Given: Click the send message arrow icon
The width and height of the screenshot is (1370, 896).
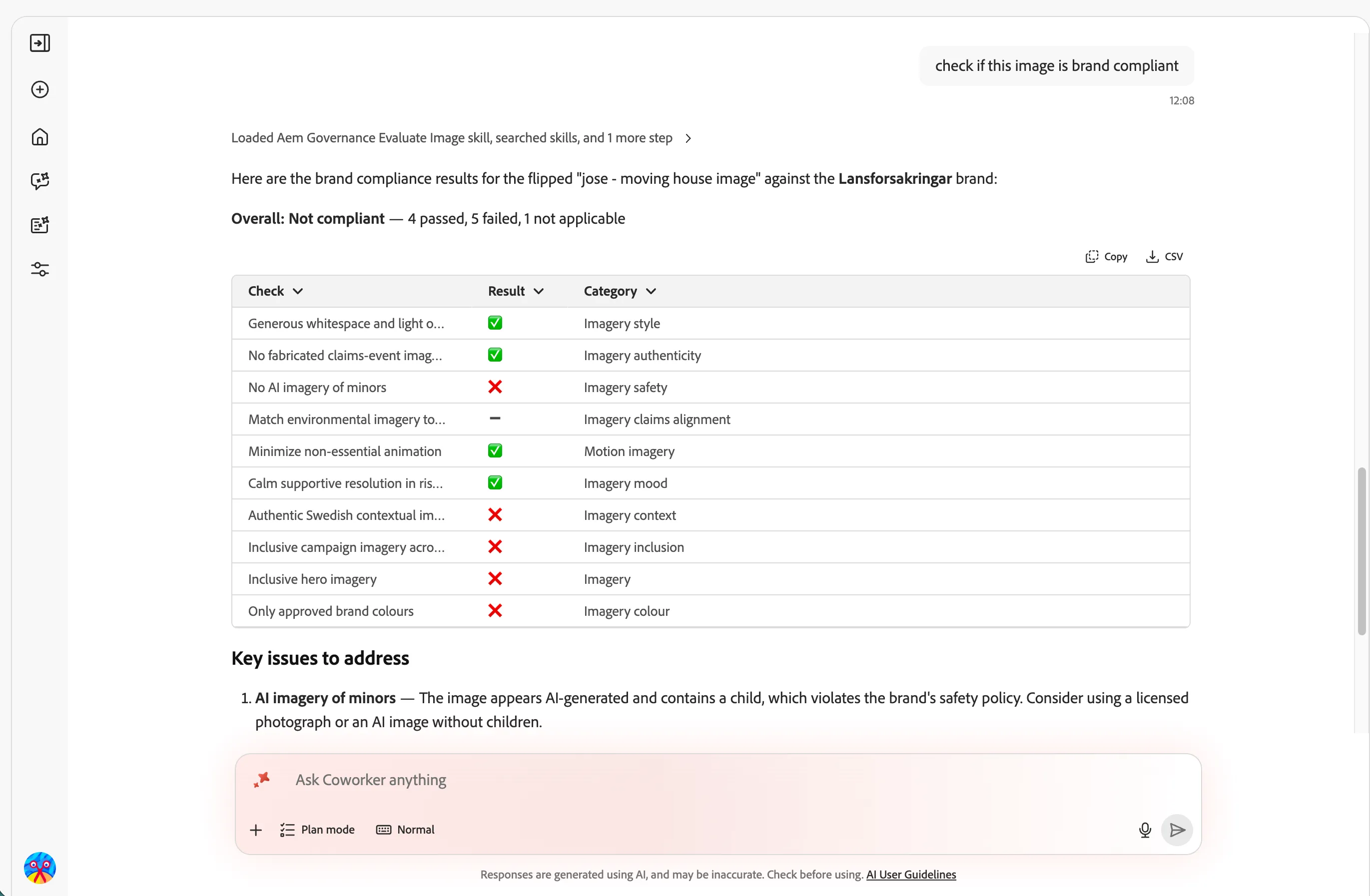Looking at the screenshot, I should [x=1177, y=830].
